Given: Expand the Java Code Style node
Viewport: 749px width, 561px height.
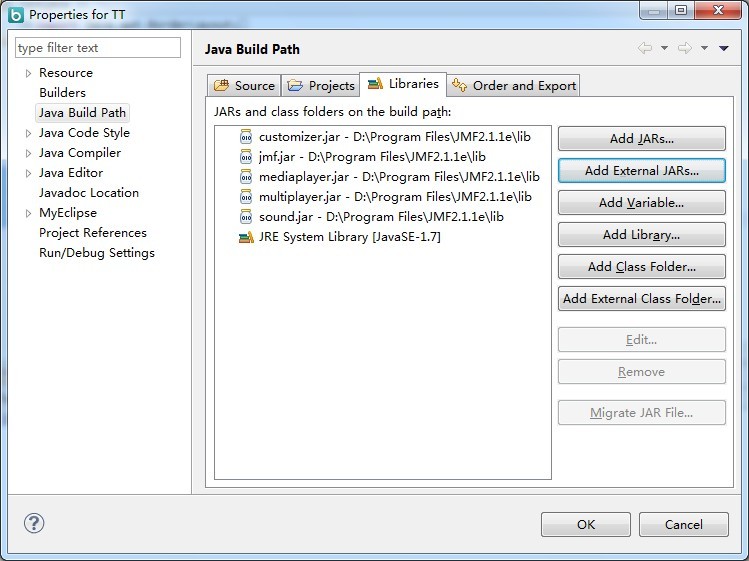Looking at the screenshot, I should [28, 133].
